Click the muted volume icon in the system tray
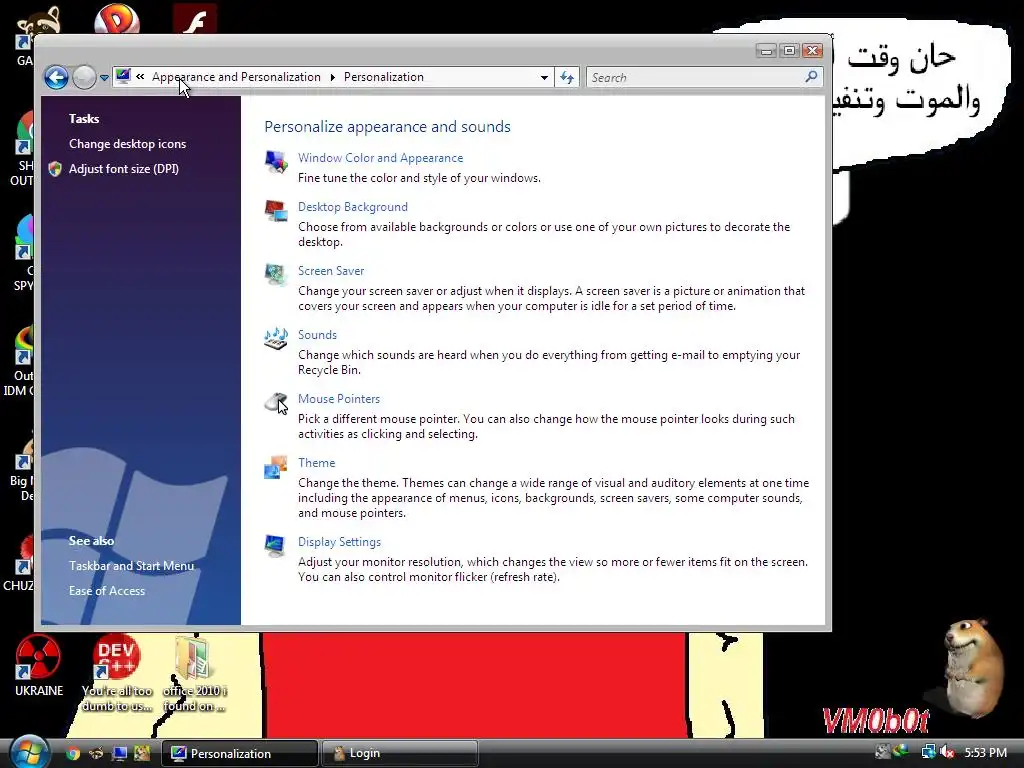The height and width of the screenshot is (768, 1024). click(x=948, y=752)
